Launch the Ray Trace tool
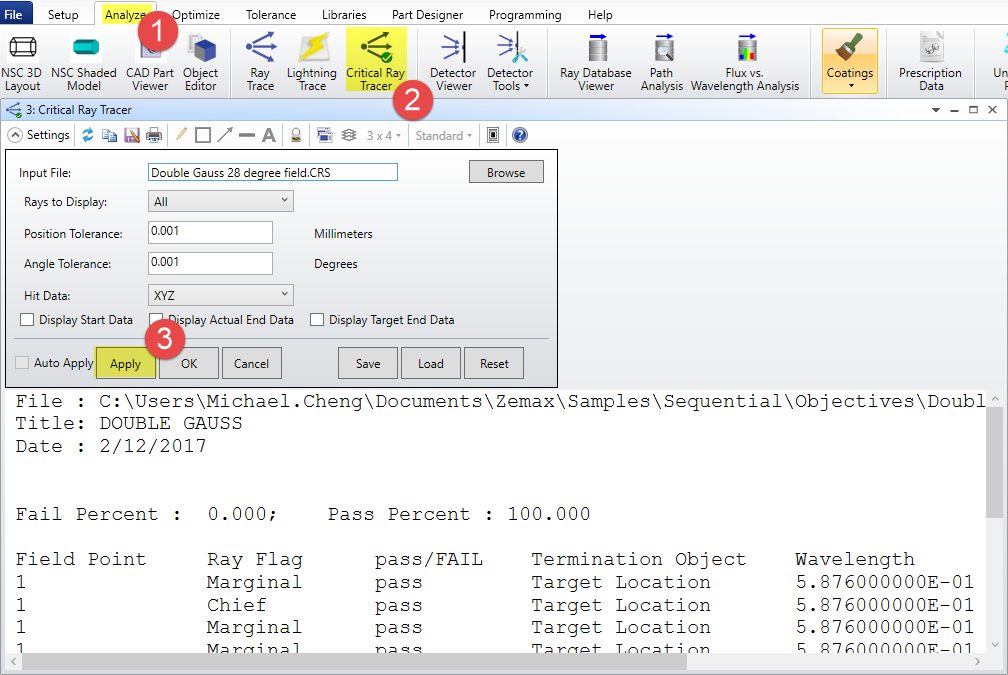Screen dimensions: 1008x675 click(x=260, y=63)
